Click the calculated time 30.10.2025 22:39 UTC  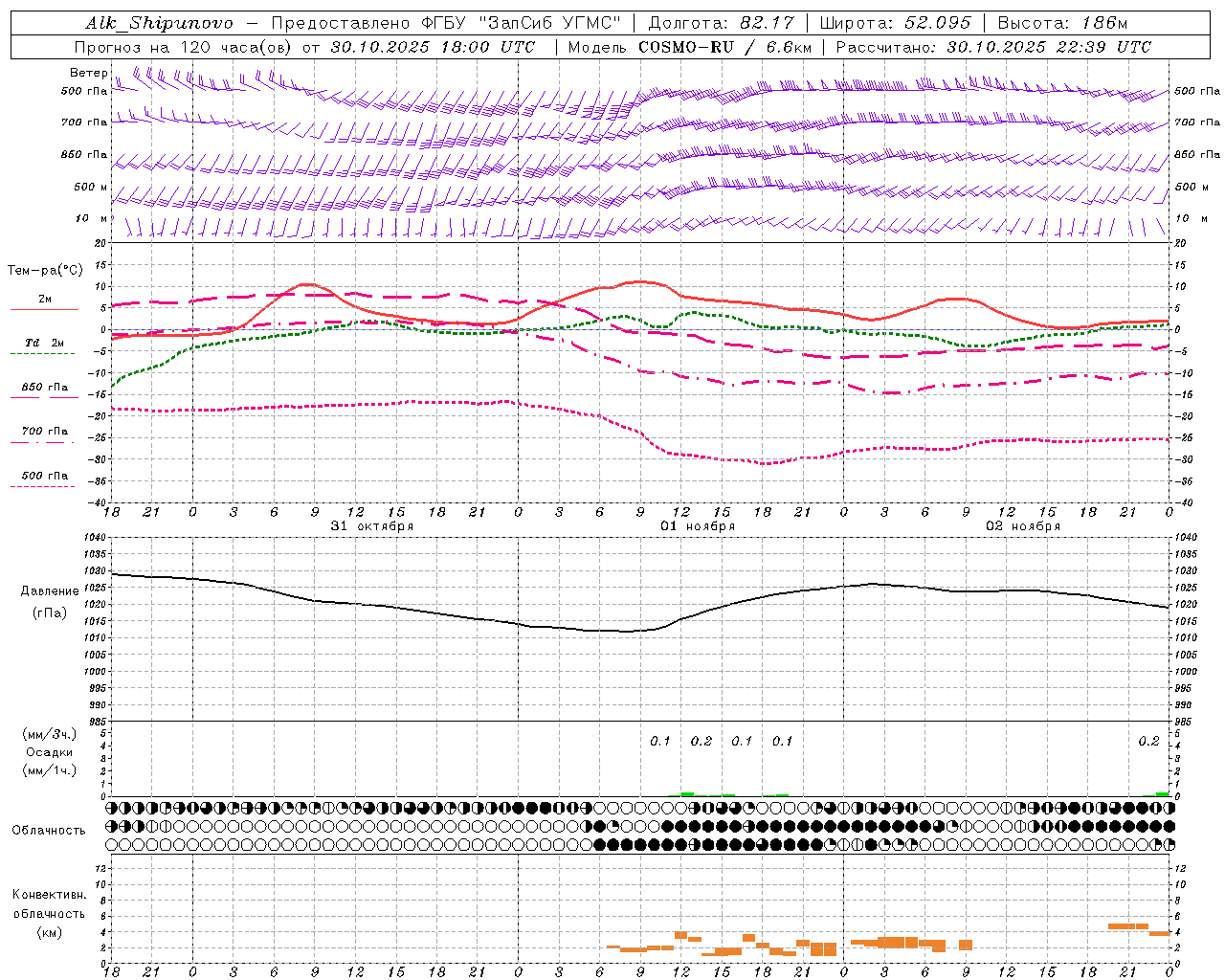[1049, 47]
